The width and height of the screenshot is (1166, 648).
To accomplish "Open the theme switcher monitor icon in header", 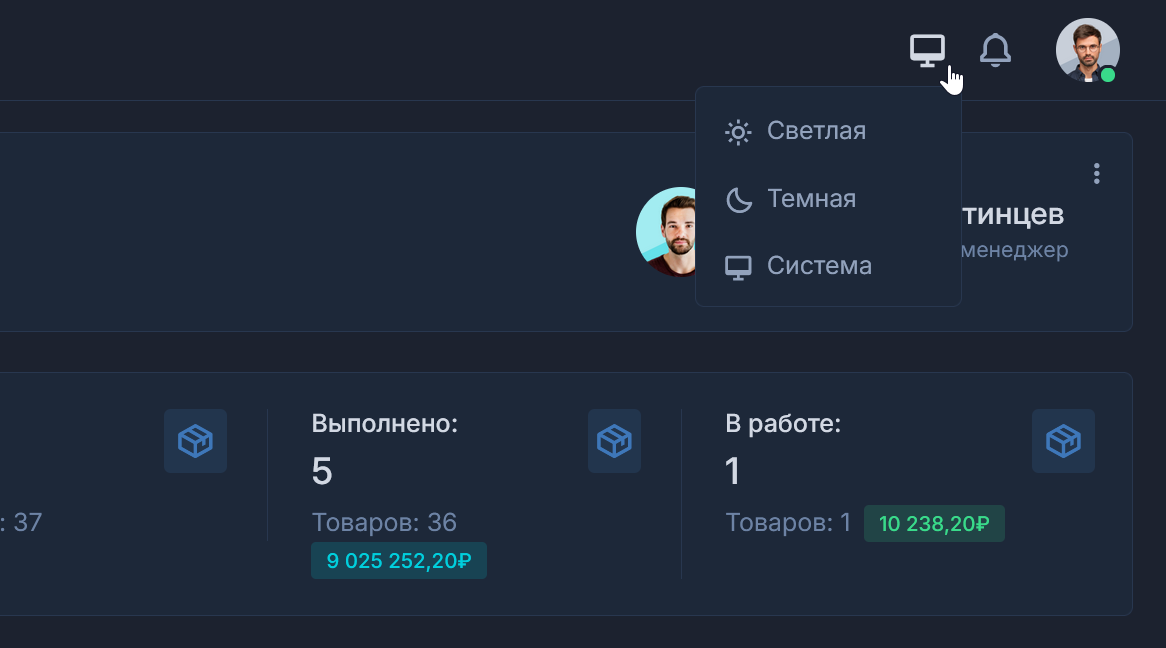I will click(927, 50).
